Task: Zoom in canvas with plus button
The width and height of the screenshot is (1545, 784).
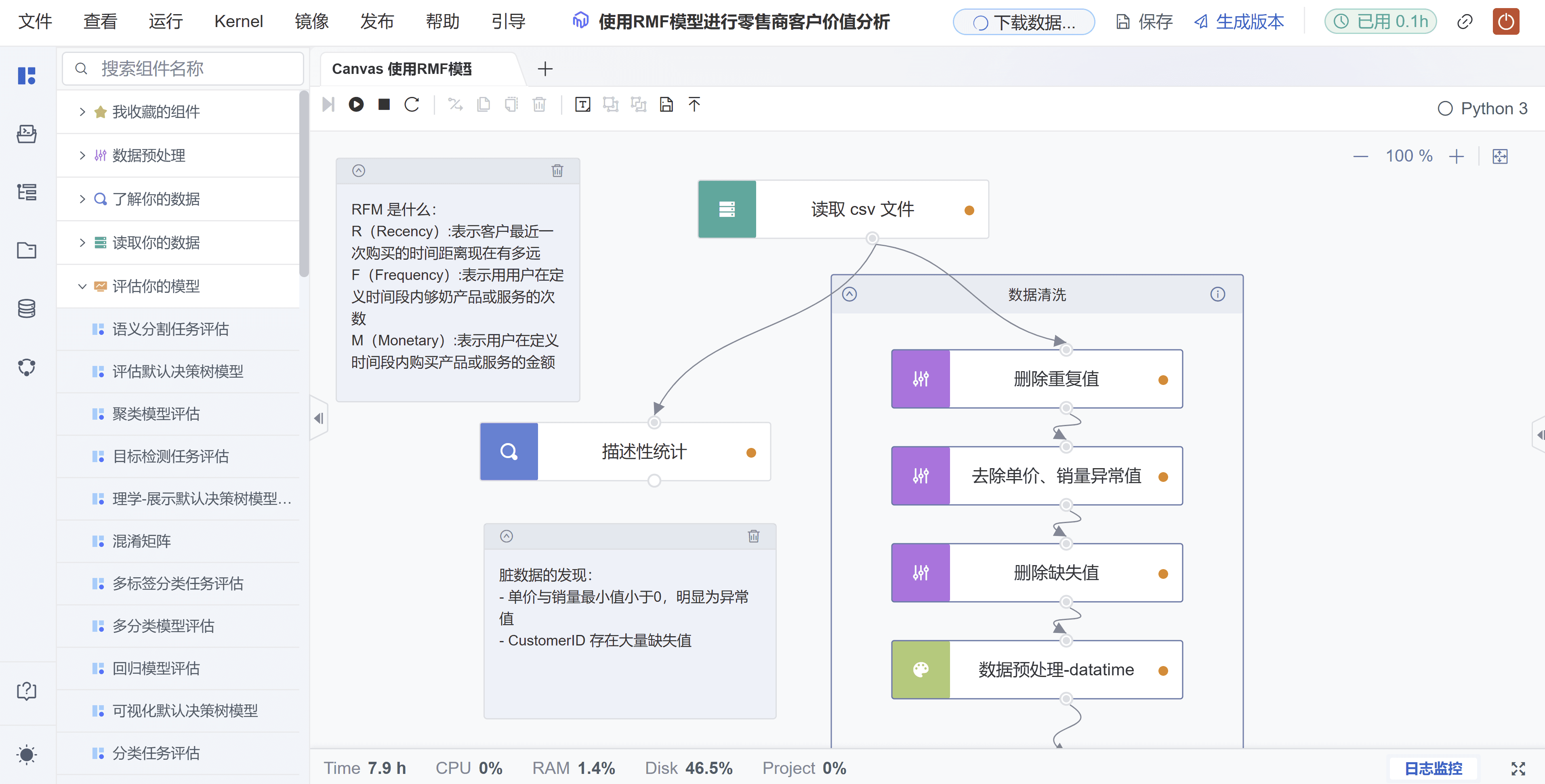Action: [1456, 157]
